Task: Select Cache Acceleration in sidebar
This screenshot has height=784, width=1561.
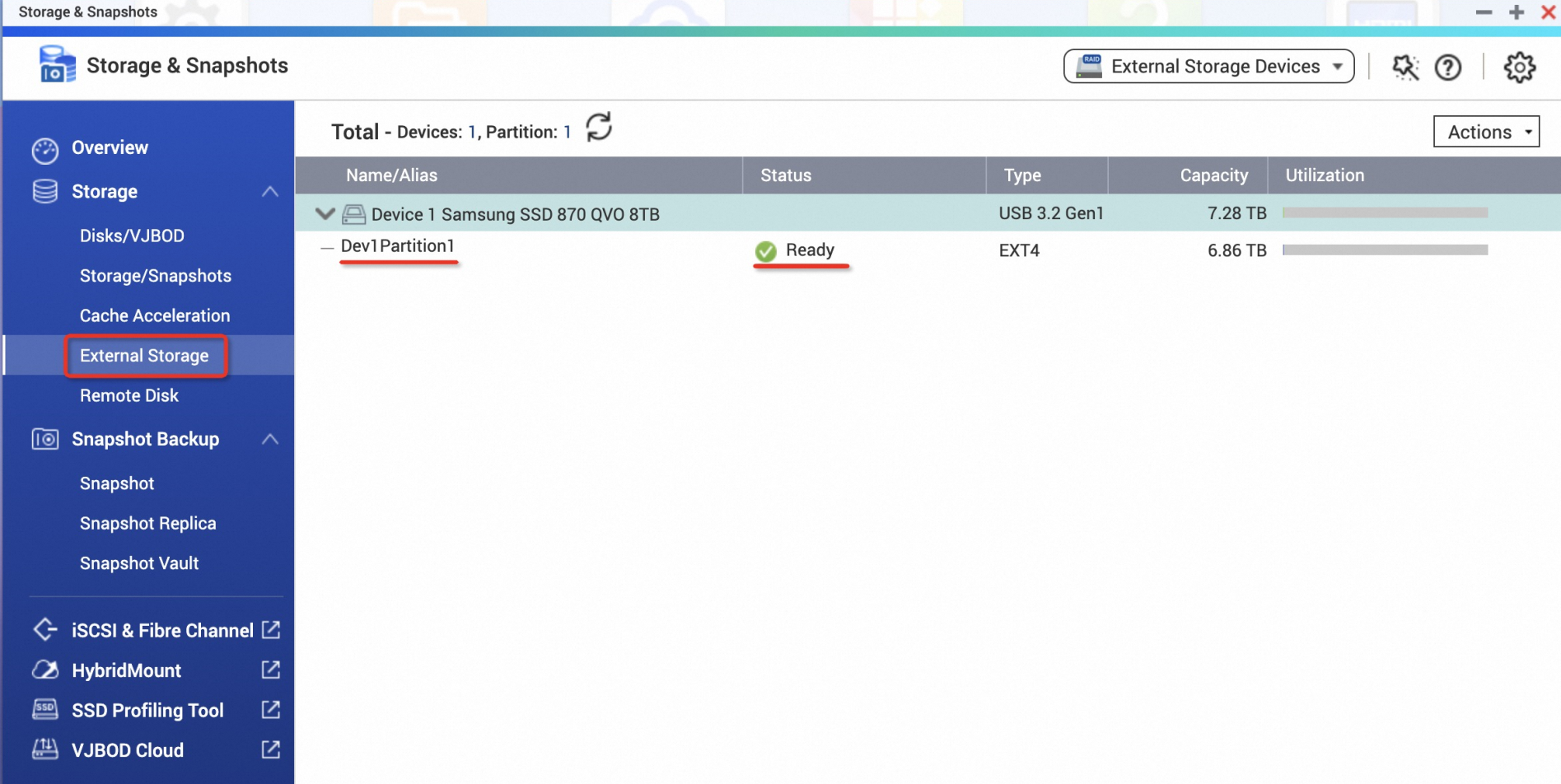Action: [155, 315]
